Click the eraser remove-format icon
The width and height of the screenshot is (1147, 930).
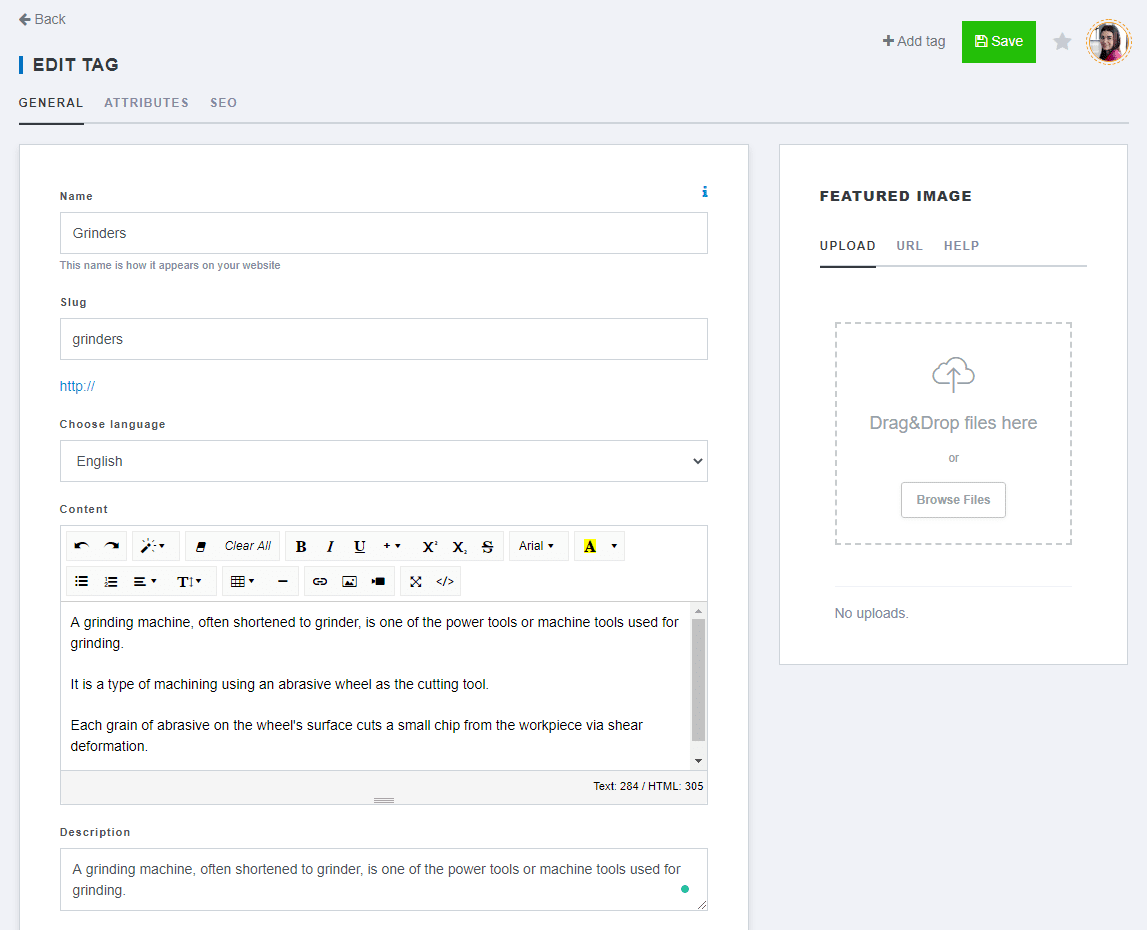click(x=201, y=546)
